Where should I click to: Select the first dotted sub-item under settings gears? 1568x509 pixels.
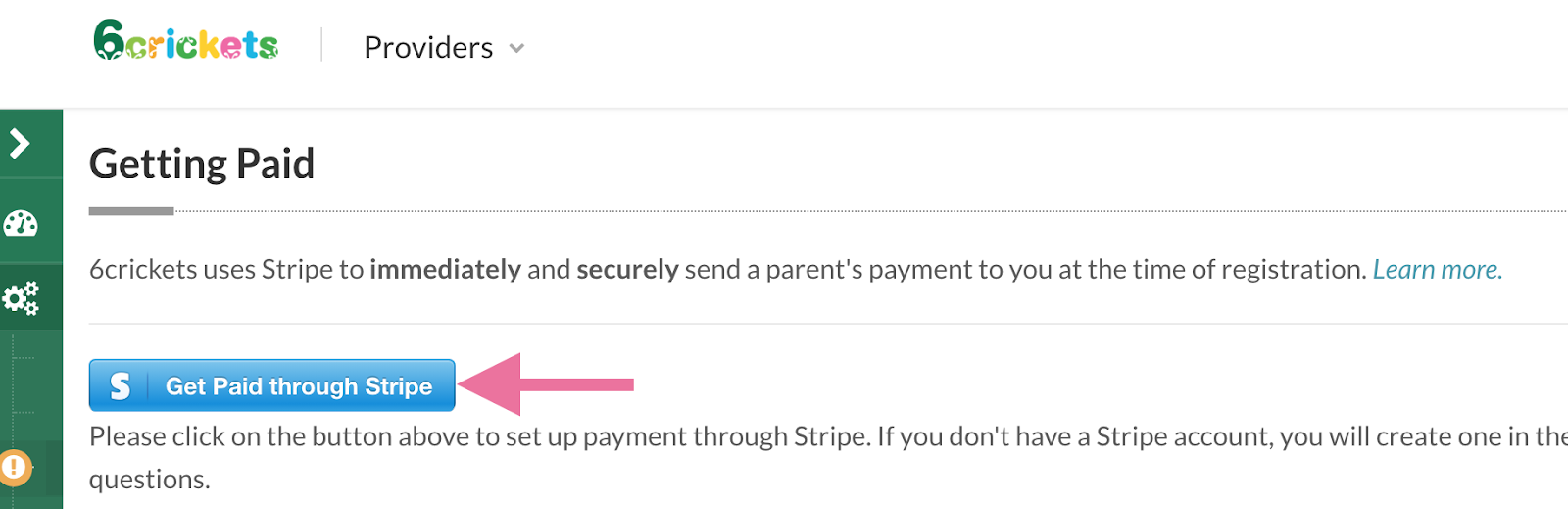(24, 359)
